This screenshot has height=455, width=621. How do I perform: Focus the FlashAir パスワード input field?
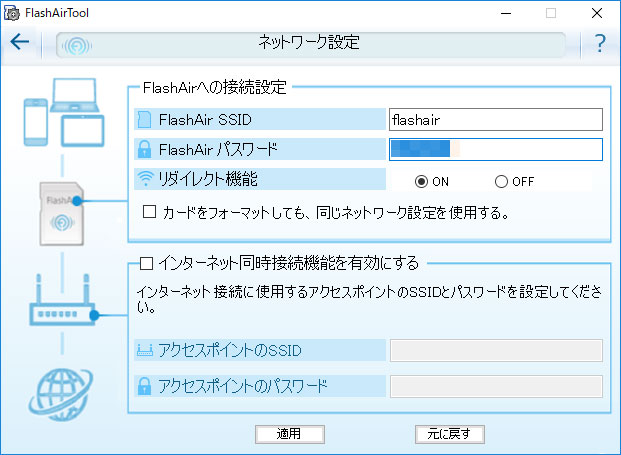[x=496, y=149]
